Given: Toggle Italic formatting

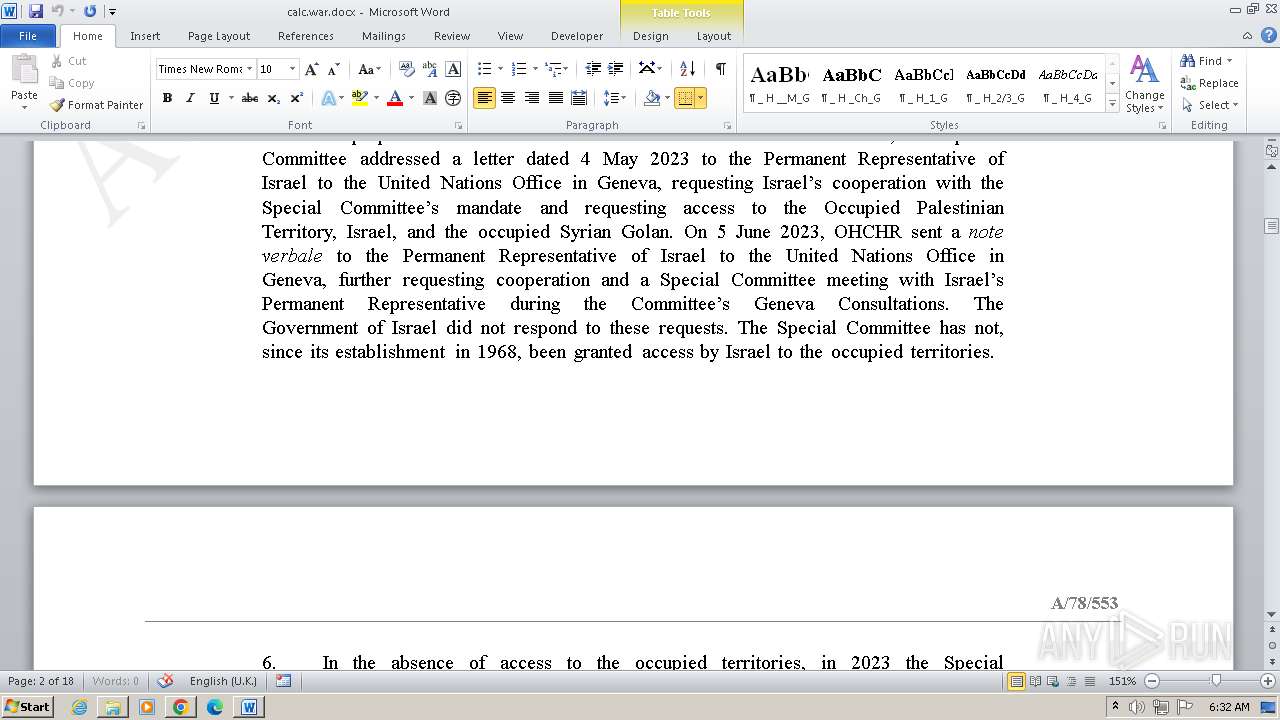Looking at the screenshot, I should (x=190, y=98).
